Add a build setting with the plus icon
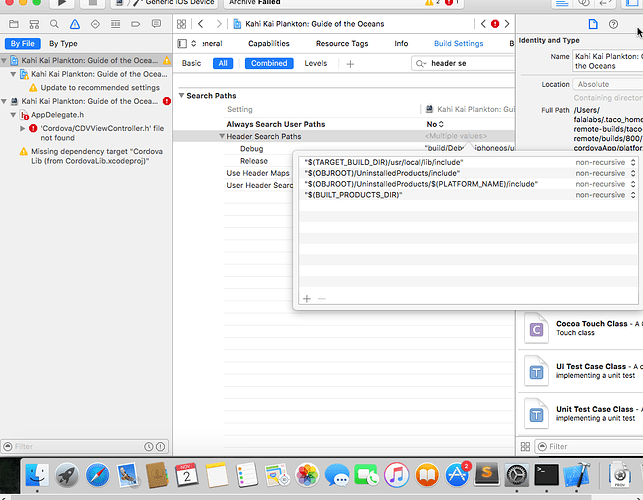Viewport: 643px width, 500px height. tap(350, 64)
